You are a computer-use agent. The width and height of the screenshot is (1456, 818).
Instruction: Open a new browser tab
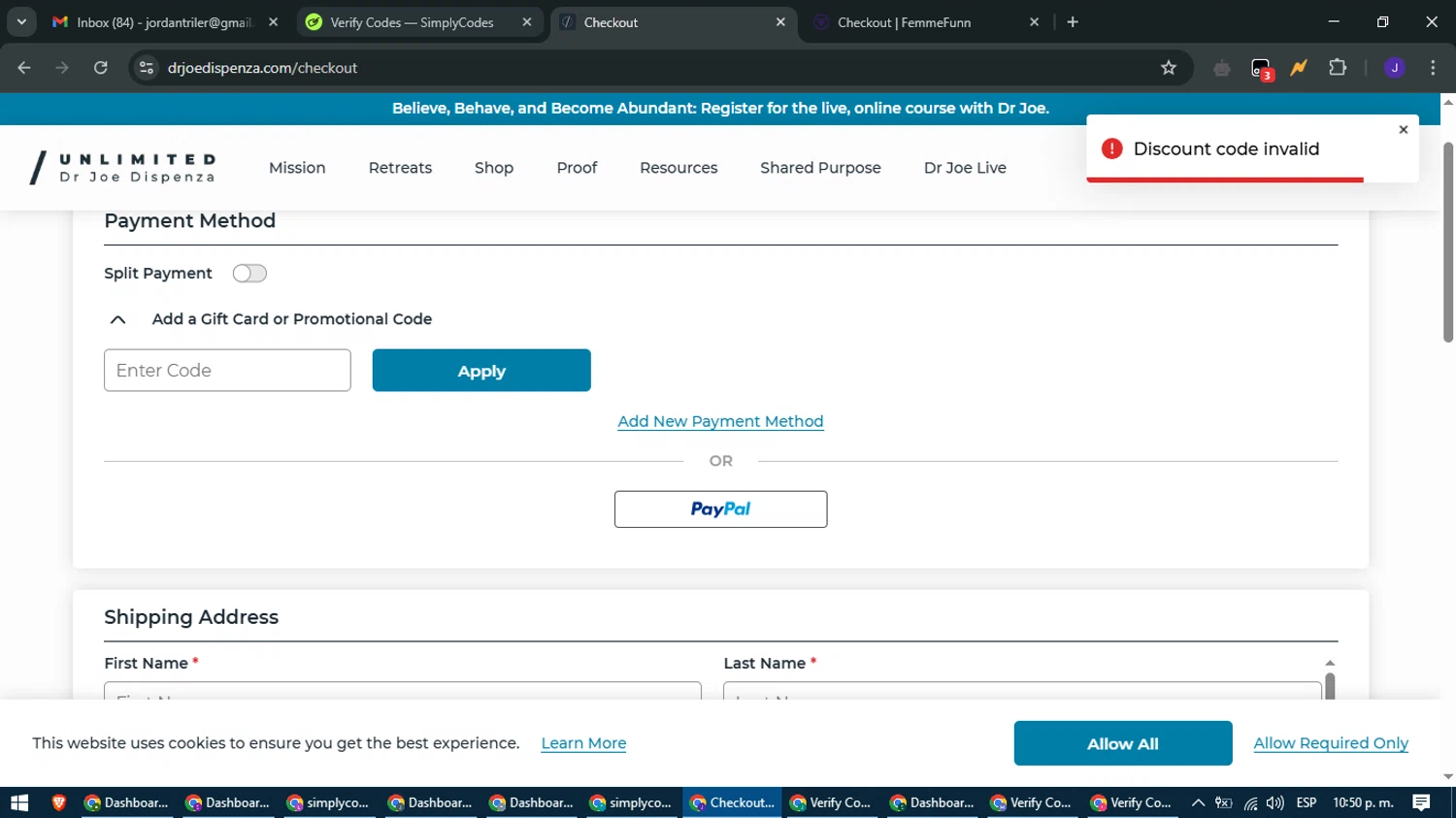coord(1073,22)
